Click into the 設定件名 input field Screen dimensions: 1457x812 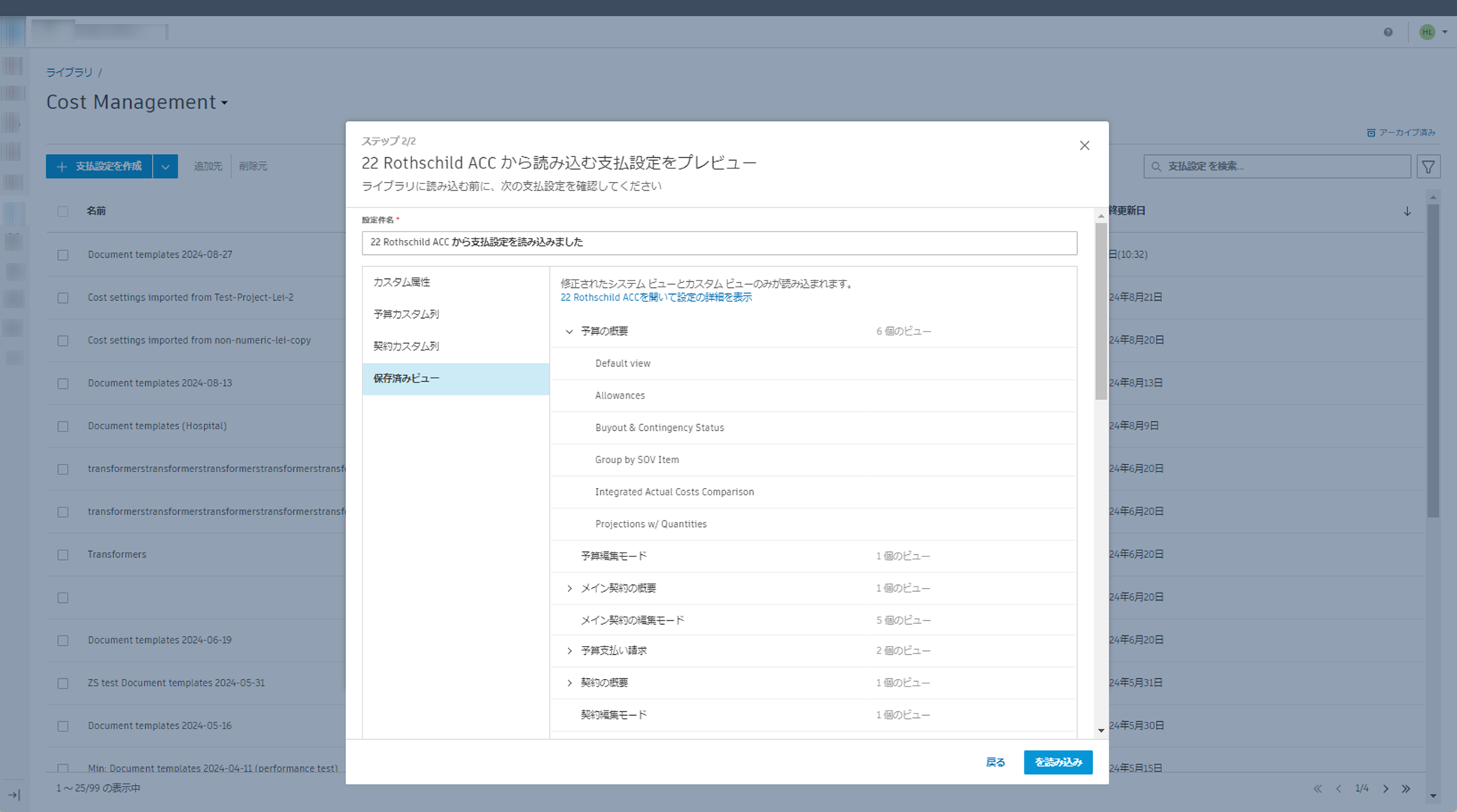(719, 242)
